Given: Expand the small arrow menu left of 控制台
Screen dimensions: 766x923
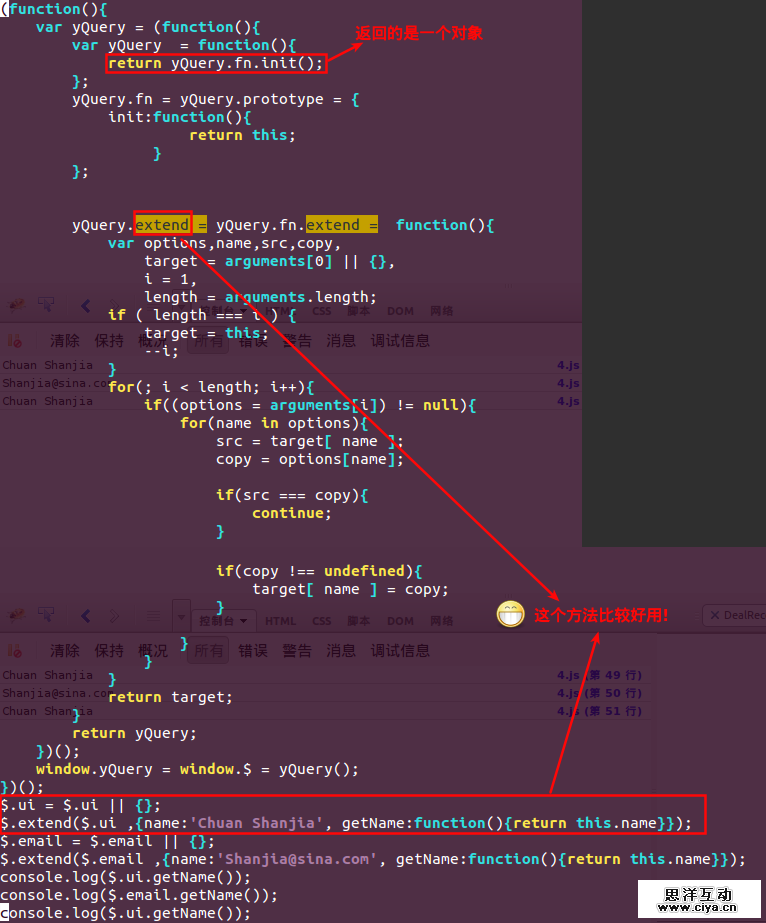Looking at the screenshot, I should pyautogui.click(x=181, y=616).
